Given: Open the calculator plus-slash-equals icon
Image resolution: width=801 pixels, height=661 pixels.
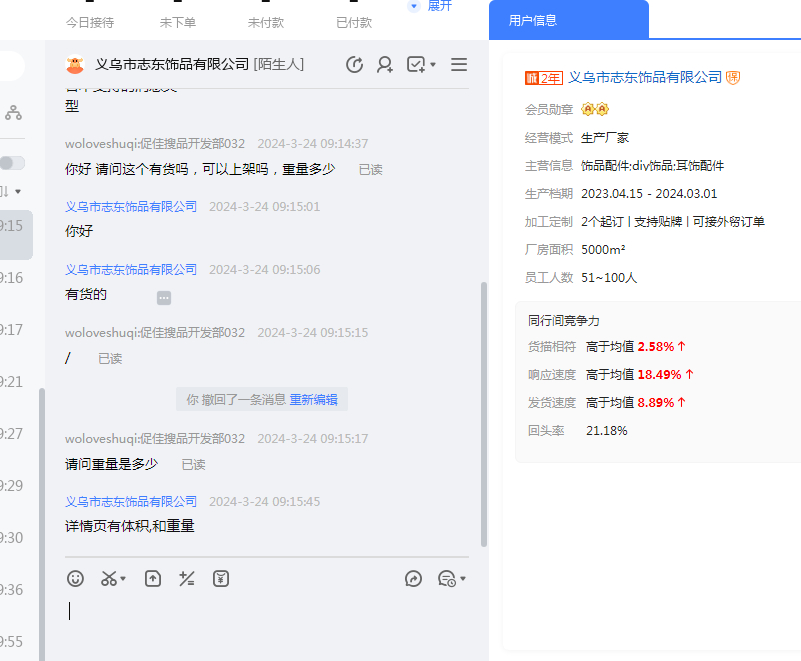Looking at the screenshot, I should pos(186,578).
